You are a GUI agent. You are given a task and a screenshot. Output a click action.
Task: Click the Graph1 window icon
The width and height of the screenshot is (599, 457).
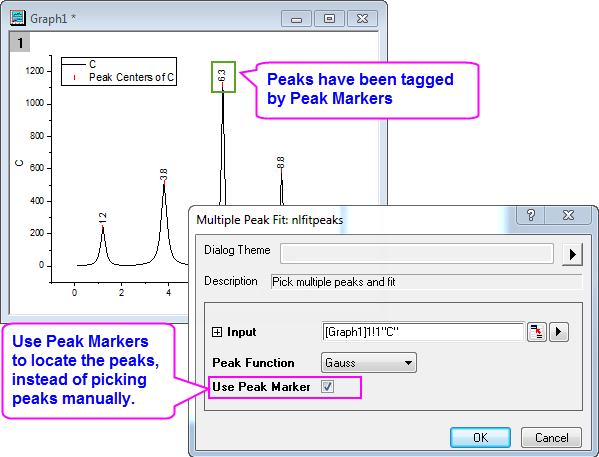tap(17, 18)
